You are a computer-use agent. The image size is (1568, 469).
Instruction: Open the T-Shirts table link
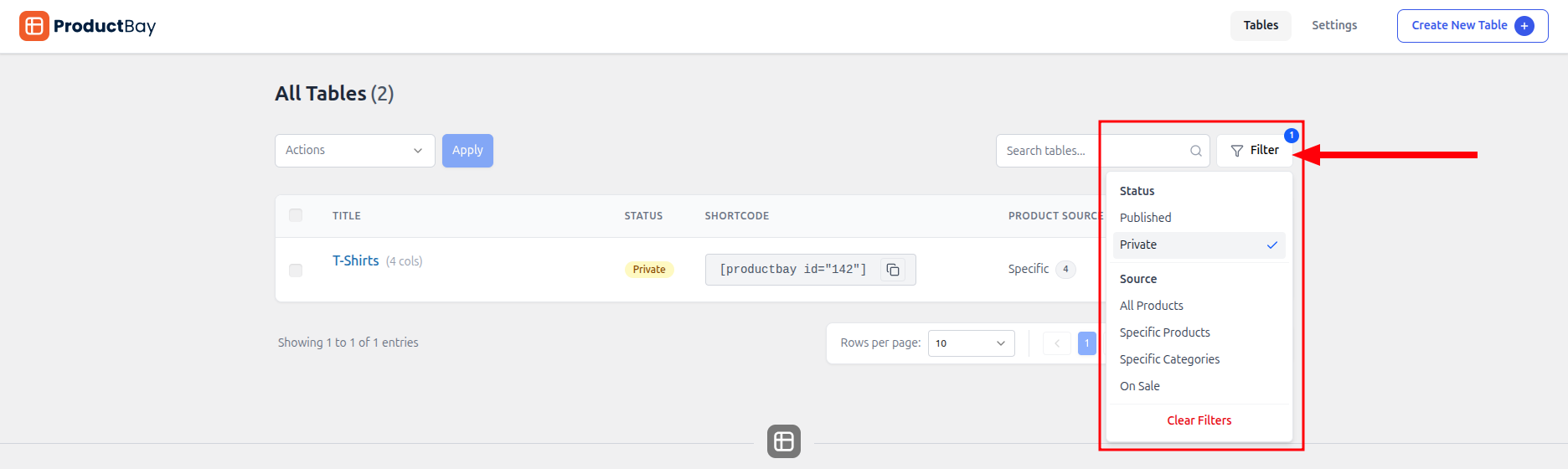pos(355,260)
